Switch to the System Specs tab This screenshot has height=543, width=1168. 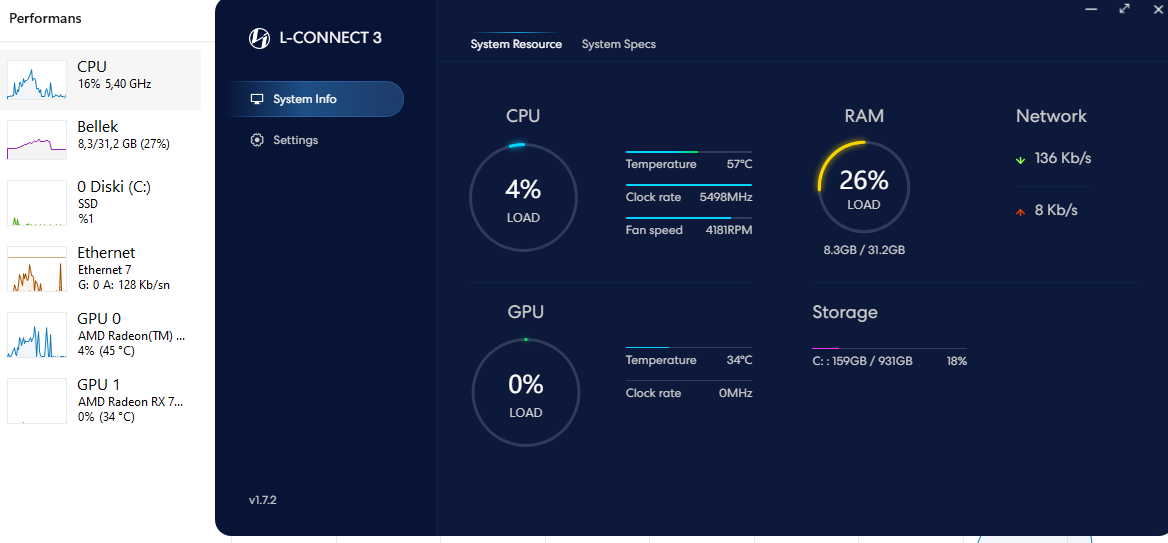click(618, 44)
